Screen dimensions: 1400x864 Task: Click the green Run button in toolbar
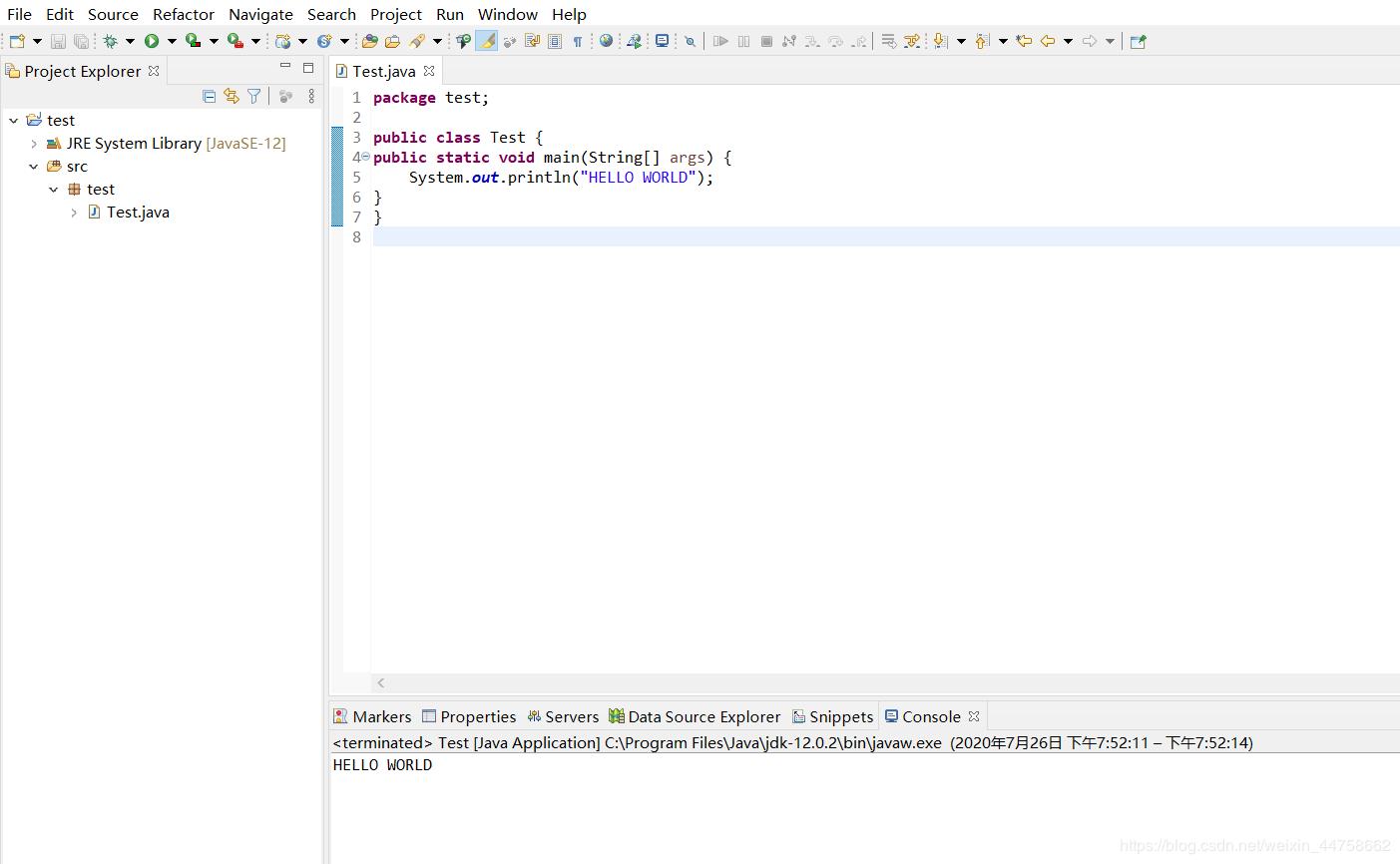(x=151, y=41)
